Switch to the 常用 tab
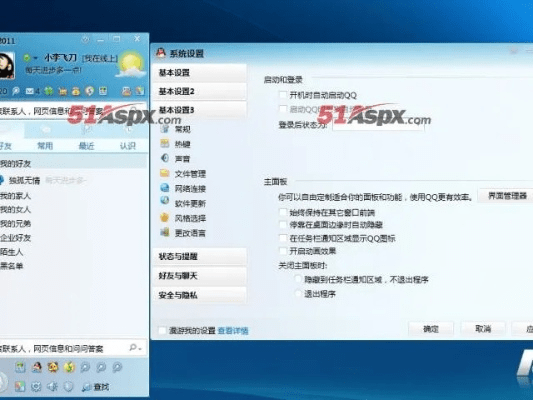This screenshot has height=400, width=533. tap(45, 146)
